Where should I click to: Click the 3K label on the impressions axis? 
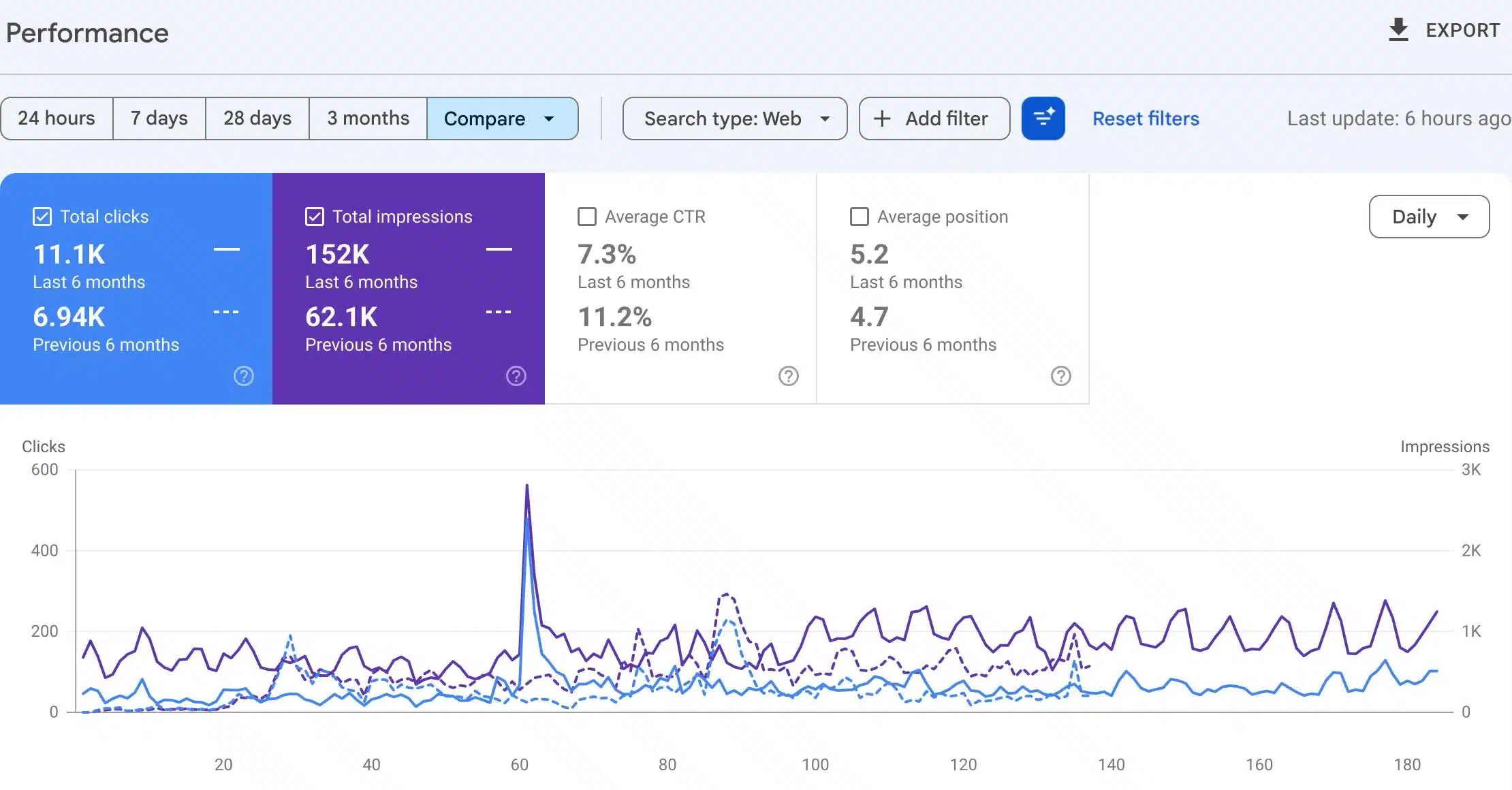coord(1471,469)
